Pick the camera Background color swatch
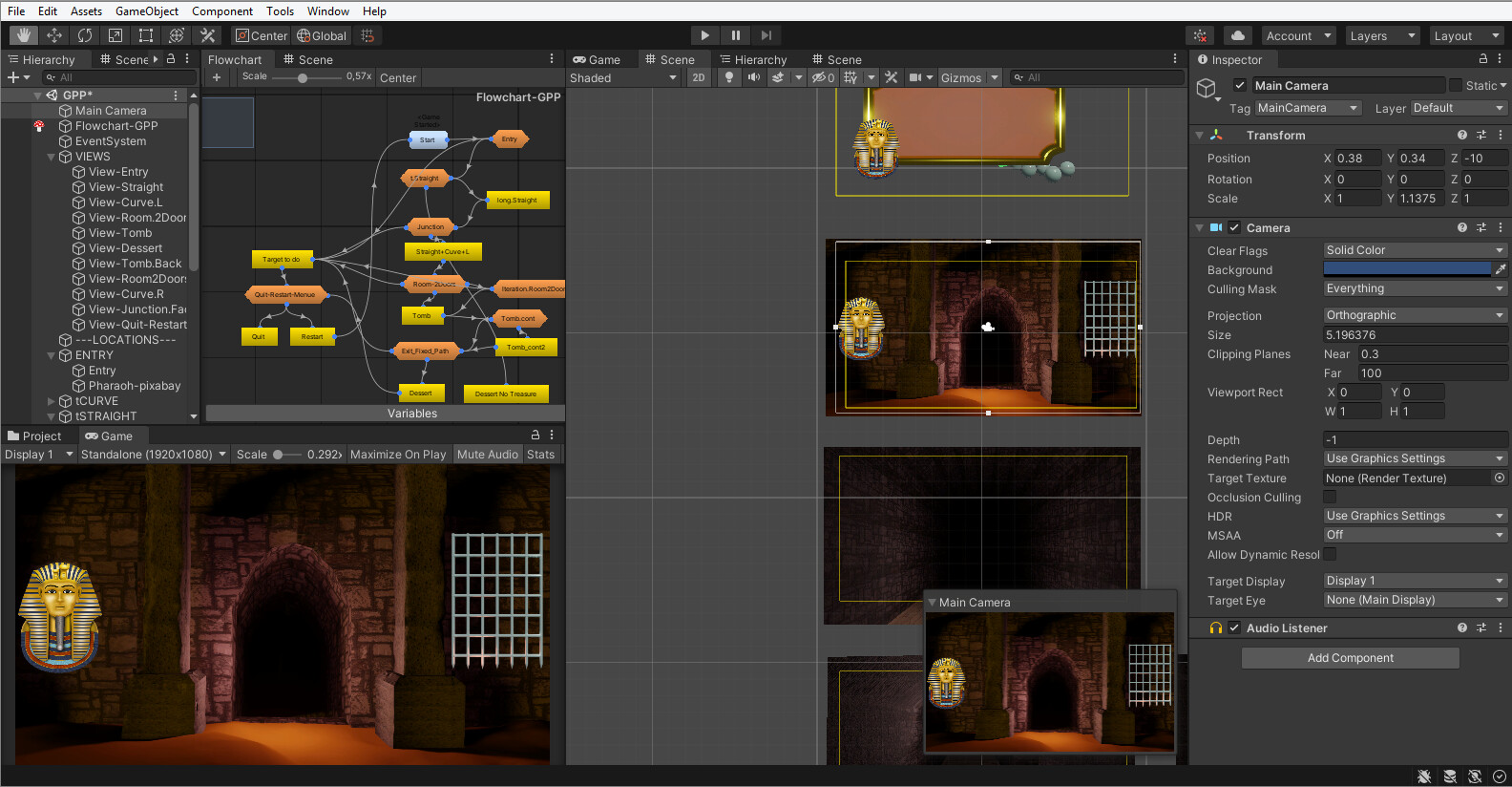This screenshot has width=1512, height=787. pyautogui.click(x=1406, y=269)
